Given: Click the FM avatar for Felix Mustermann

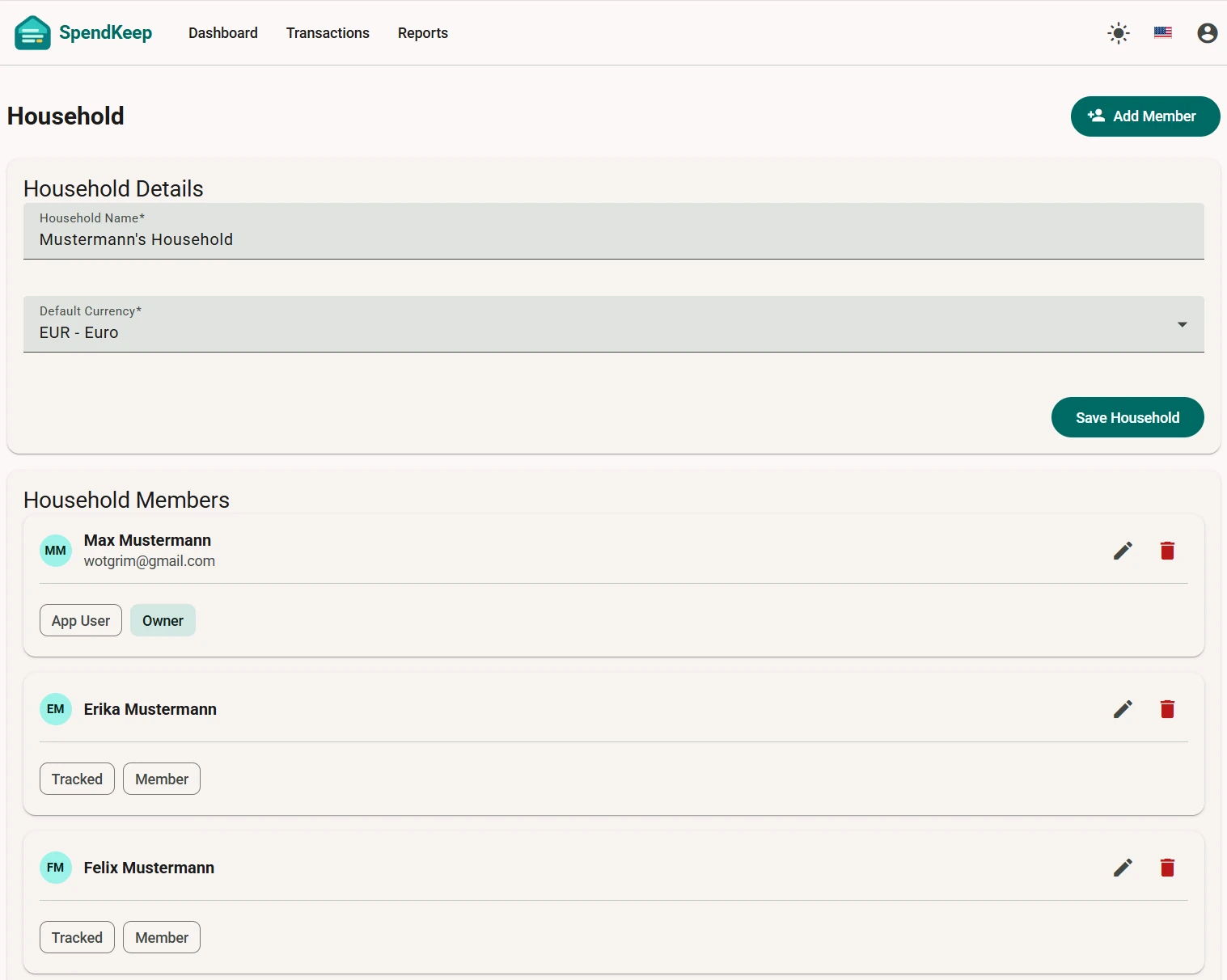Looking at the screenshot, I should 56,868.
